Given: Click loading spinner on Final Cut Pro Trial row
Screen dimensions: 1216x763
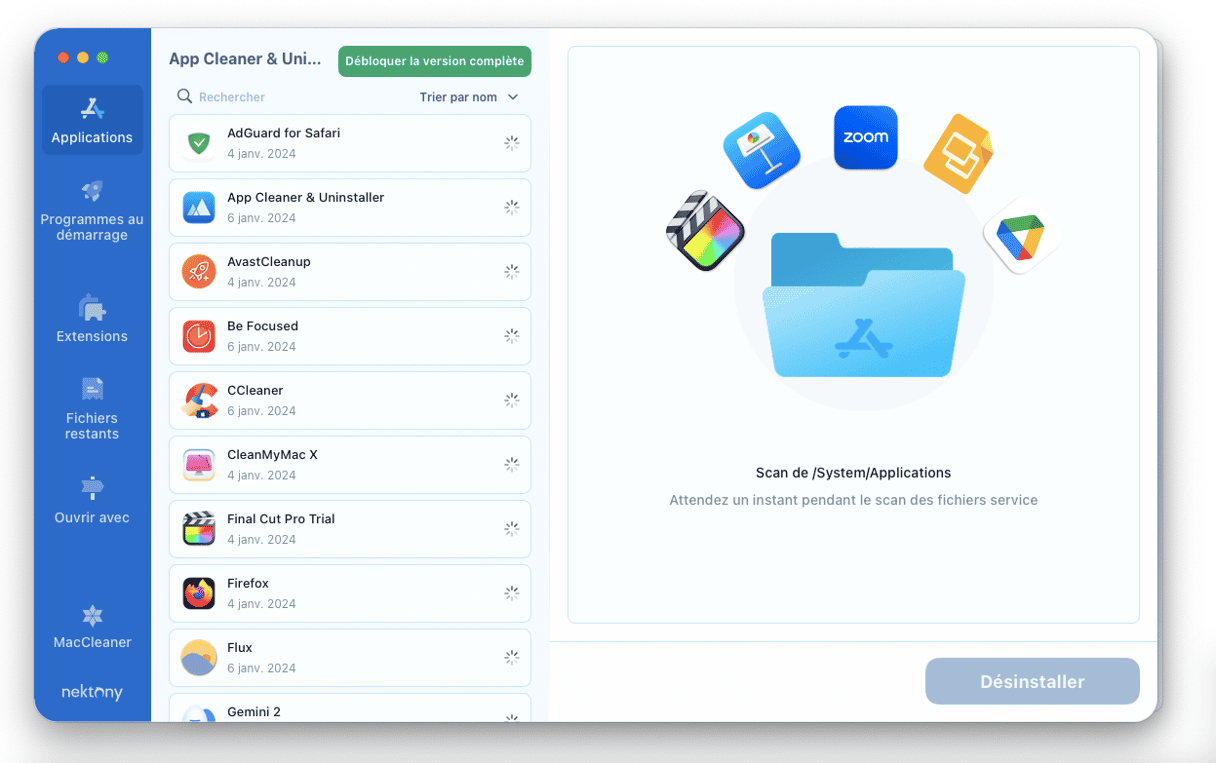Looking at the screenshot, I should (511, 528).
